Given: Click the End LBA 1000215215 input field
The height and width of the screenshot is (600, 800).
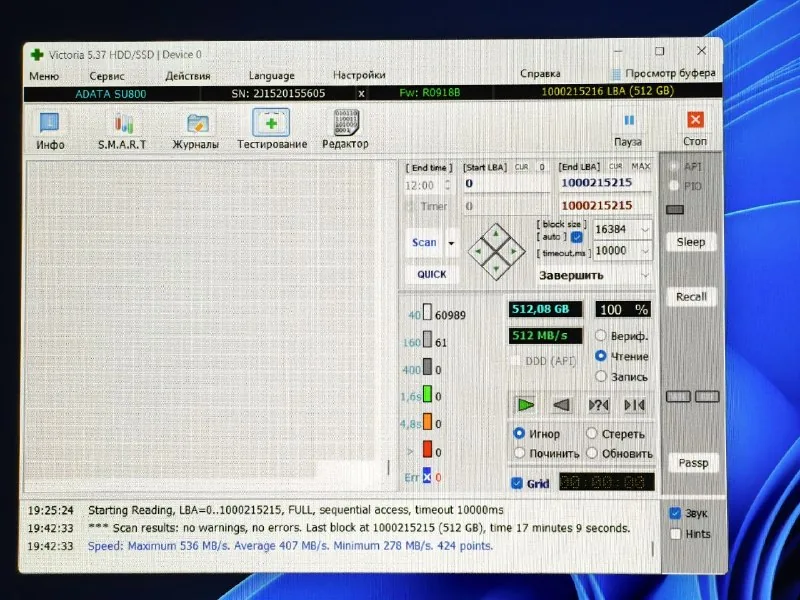Looking at the screenshot, I should (x=605, y=183).
